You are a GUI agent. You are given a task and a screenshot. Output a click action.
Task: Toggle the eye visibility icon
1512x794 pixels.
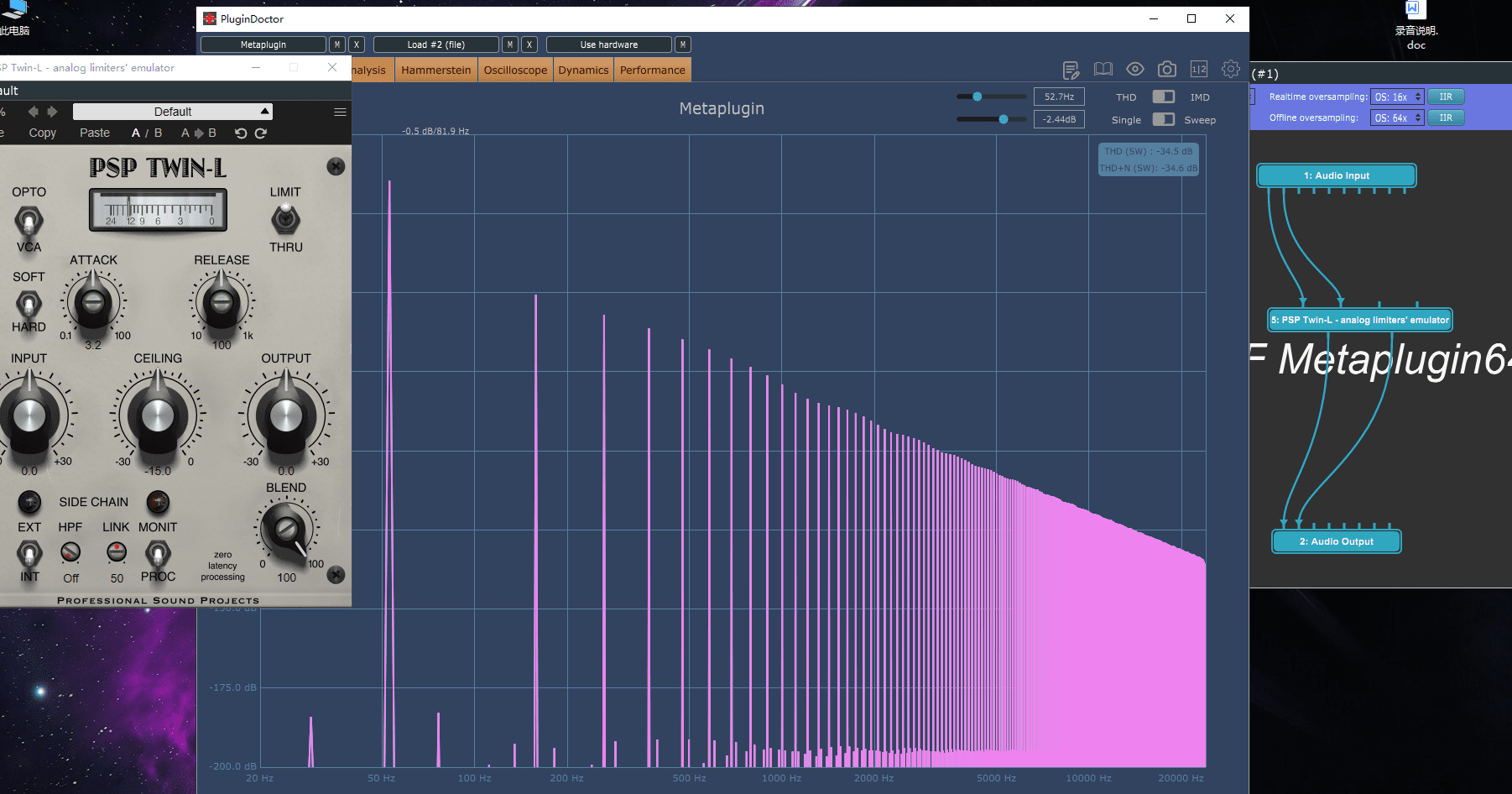1134,70
